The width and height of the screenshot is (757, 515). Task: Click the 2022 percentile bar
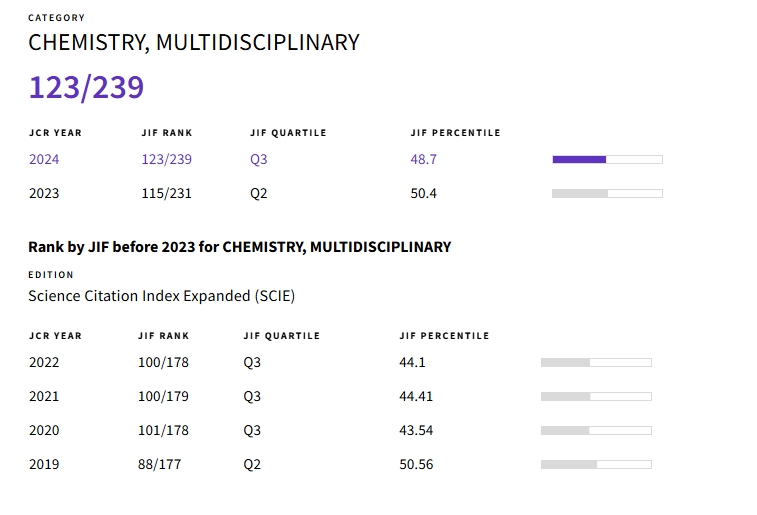coord(595,362)
